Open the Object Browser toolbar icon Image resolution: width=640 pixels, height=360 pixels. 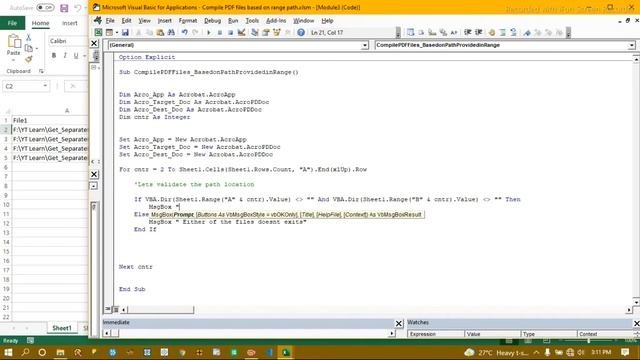277,32
